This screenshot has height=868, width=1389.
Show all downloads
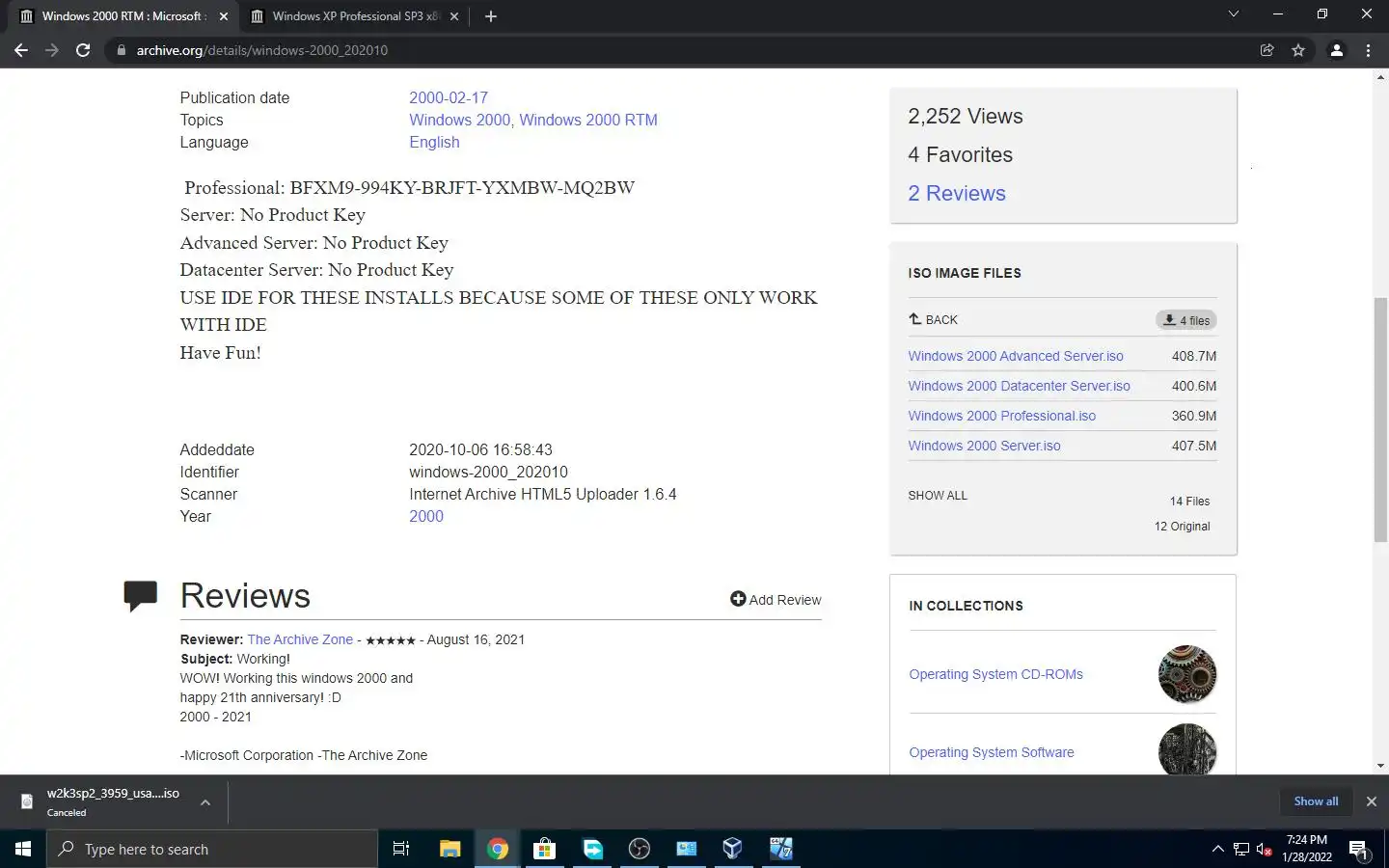point(1316,801)
